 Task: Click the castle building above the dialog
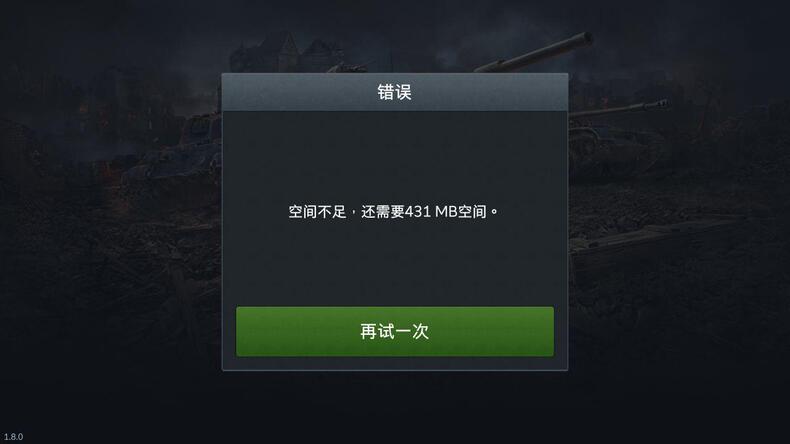(287, 52)
